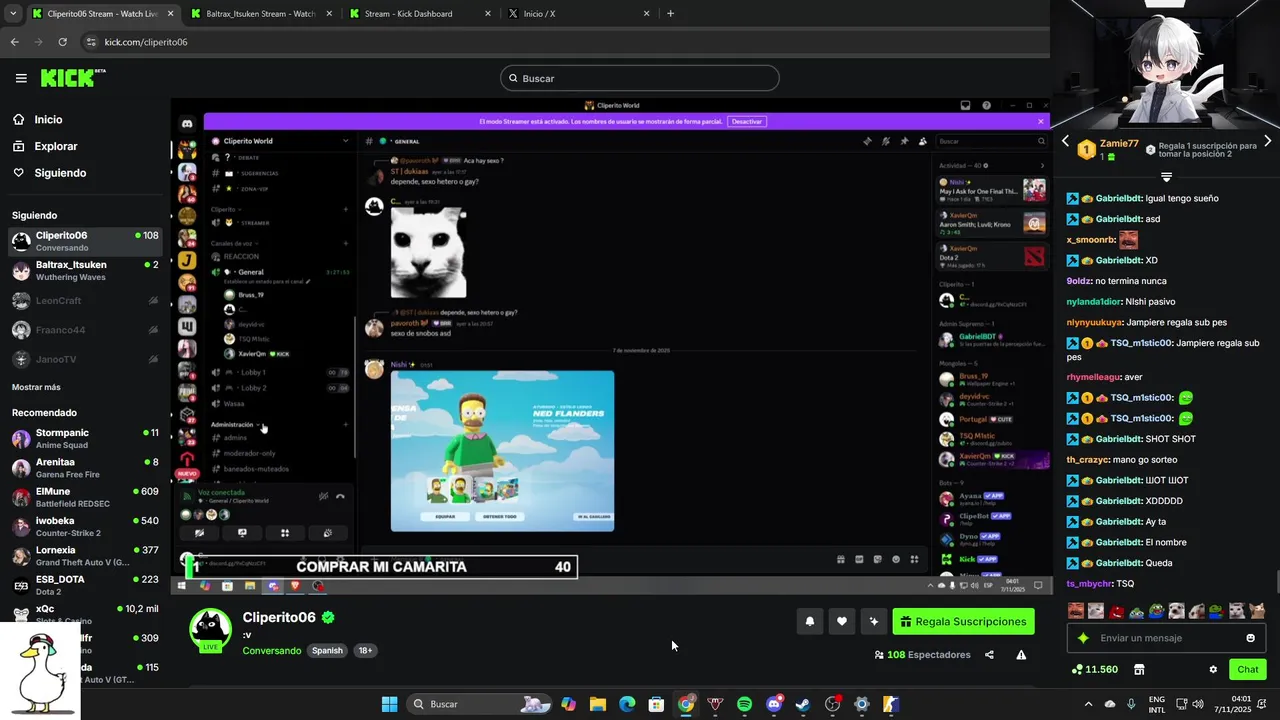Click the KICK logo
The image size is (1280, 720).
tap(73, 78)
